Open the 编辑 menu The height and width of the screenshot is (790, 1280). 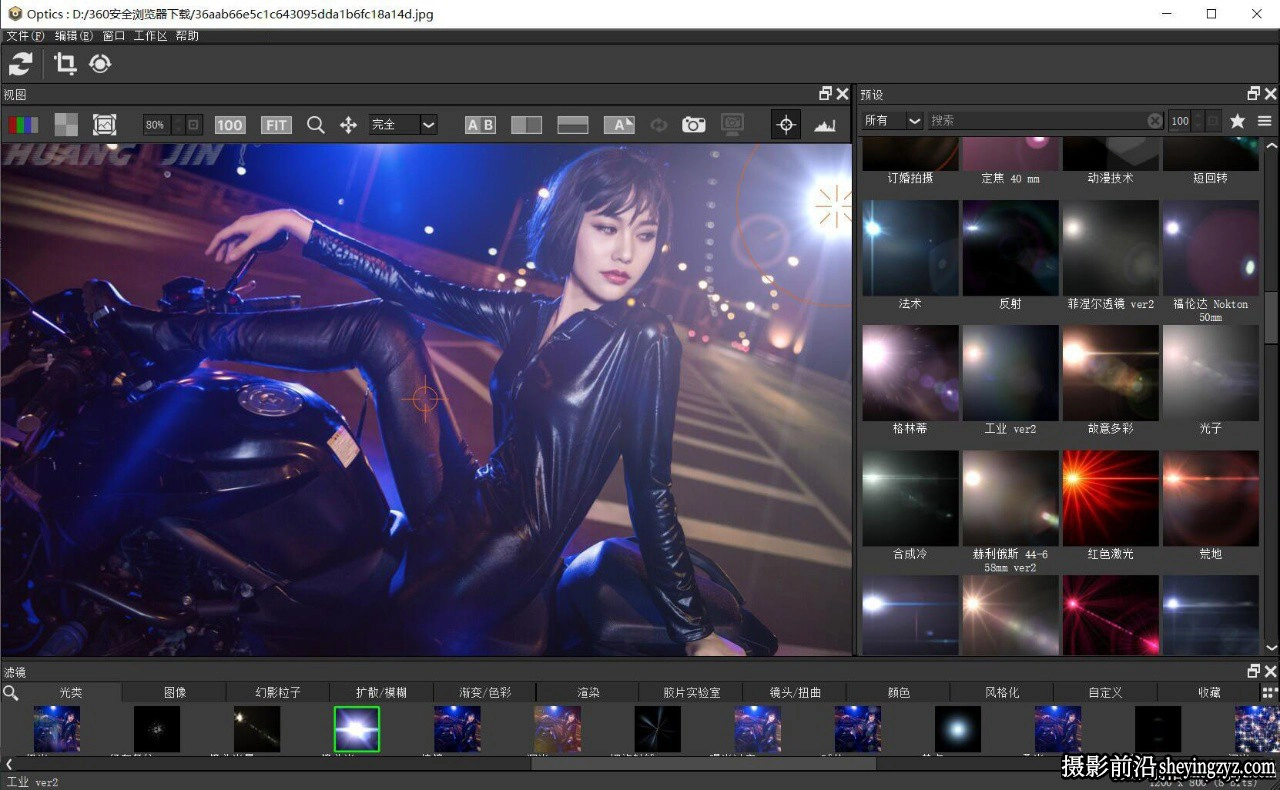[73, 36]
